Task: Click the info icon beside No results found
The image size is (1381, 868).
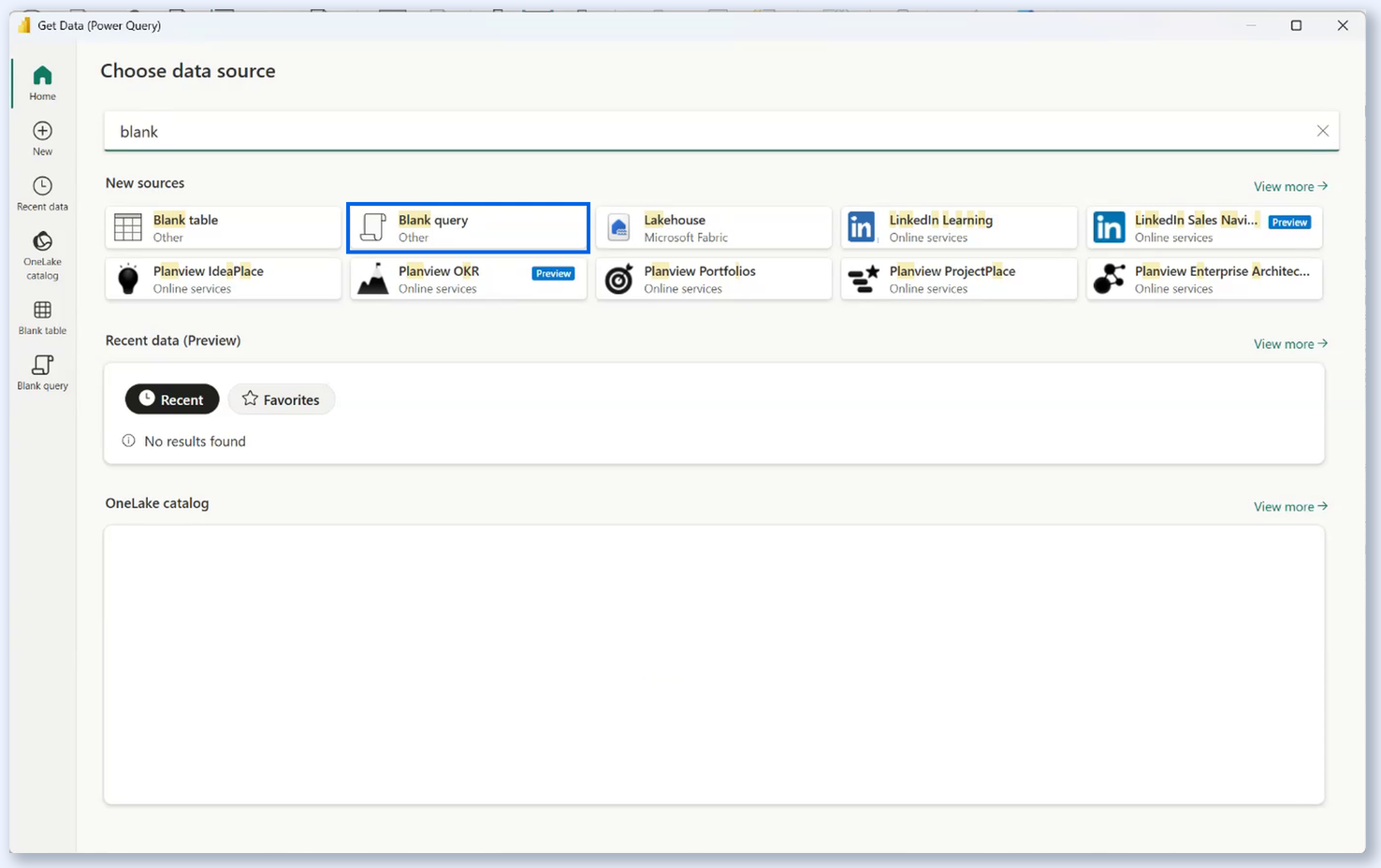Action: pos(128,441)
